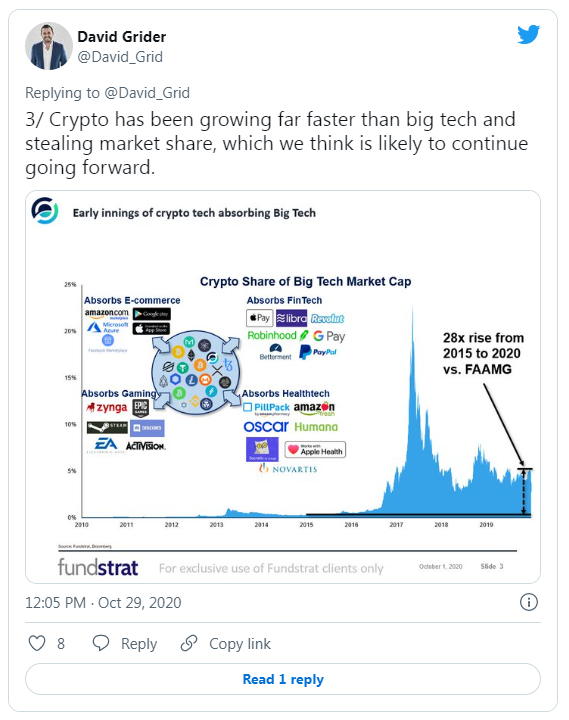Click the Zynga logo in chart
Image resolution: width=569 pixels, height=720 pixels.
point(107,407)
